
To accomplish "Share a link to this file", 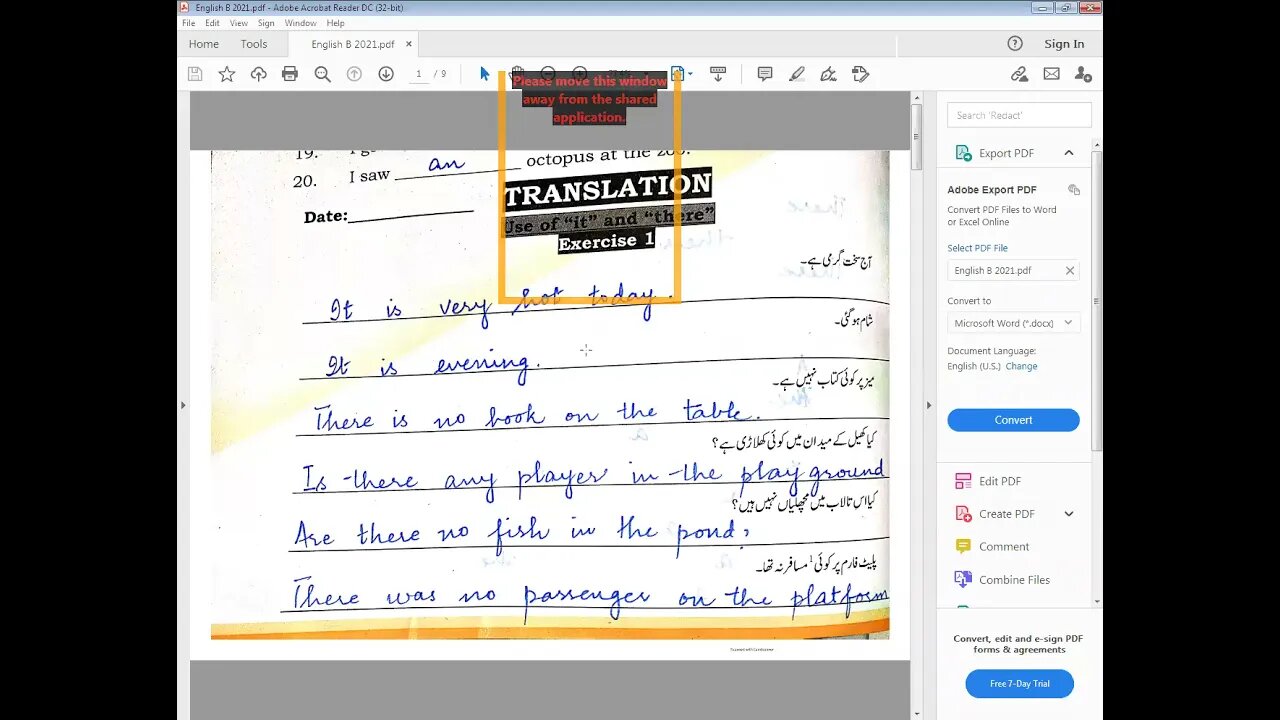I will (x=1019, y=74).
